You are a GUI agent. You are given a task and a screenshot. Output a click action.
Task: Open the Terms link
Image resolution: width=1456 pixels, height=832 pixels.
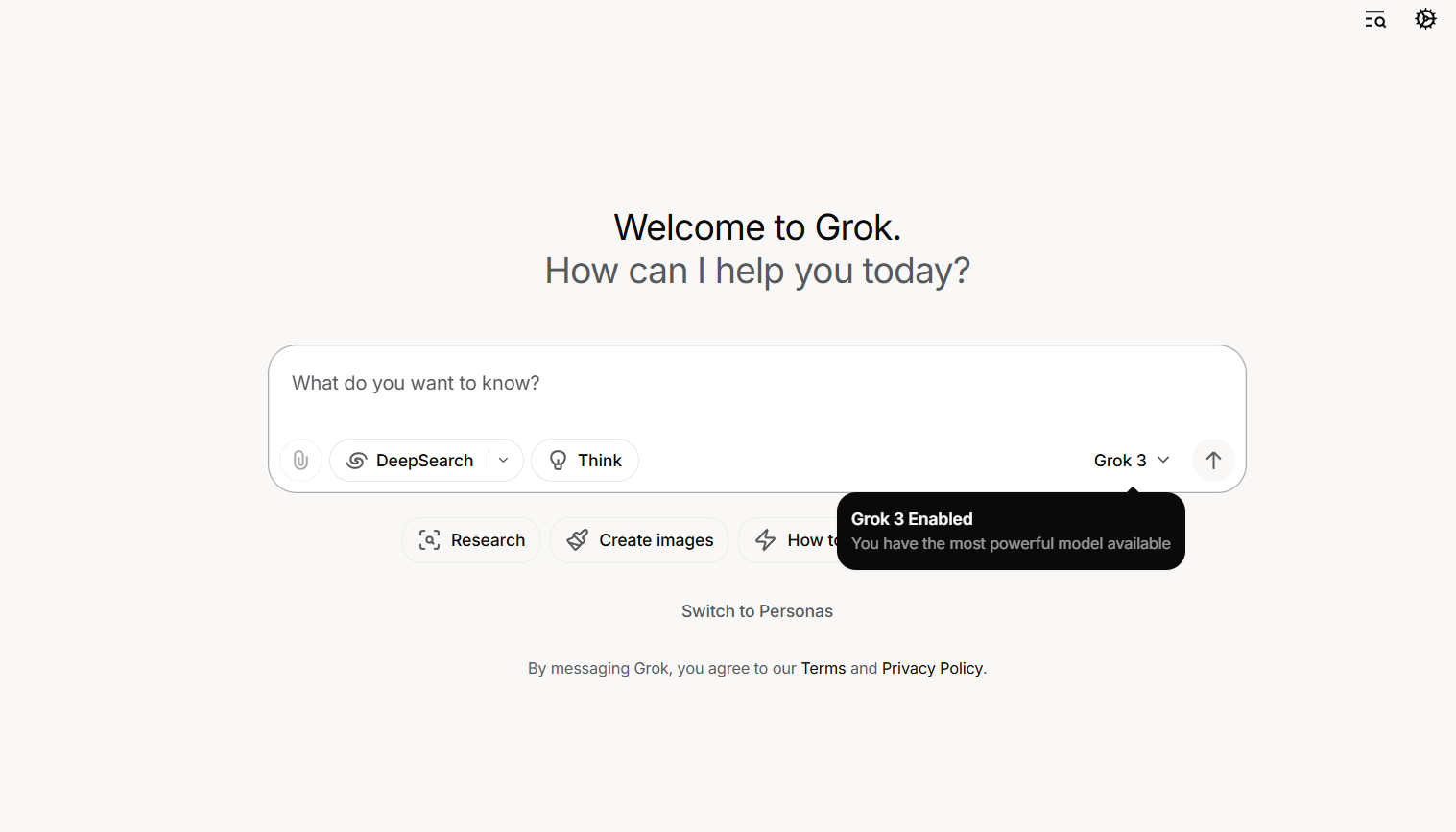823,668
